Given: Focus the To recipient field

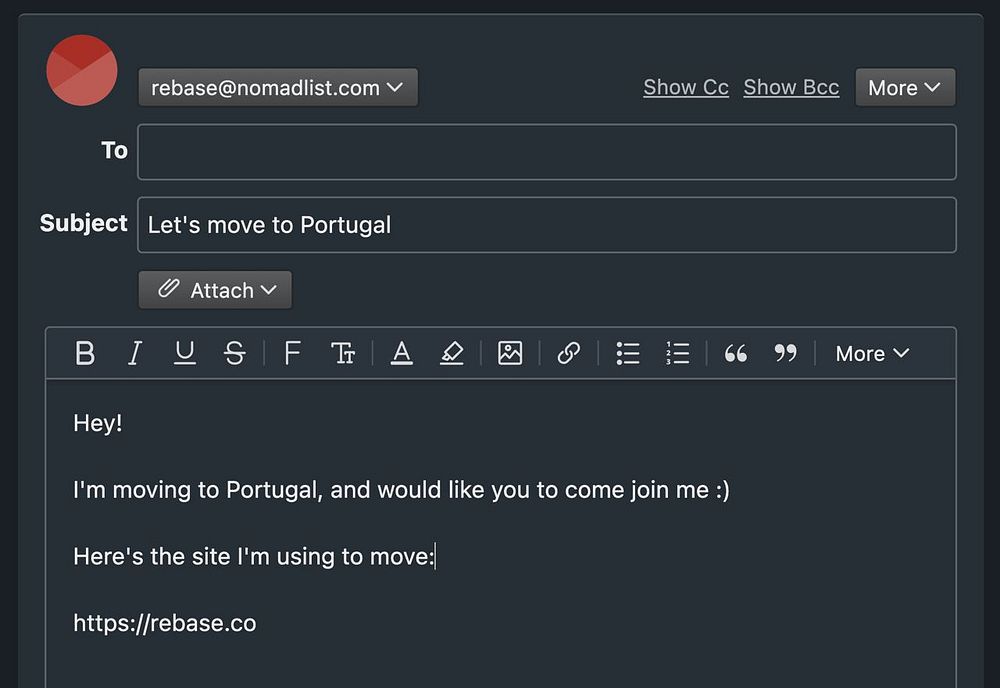Looking at the screenshot, I should 547,152.
